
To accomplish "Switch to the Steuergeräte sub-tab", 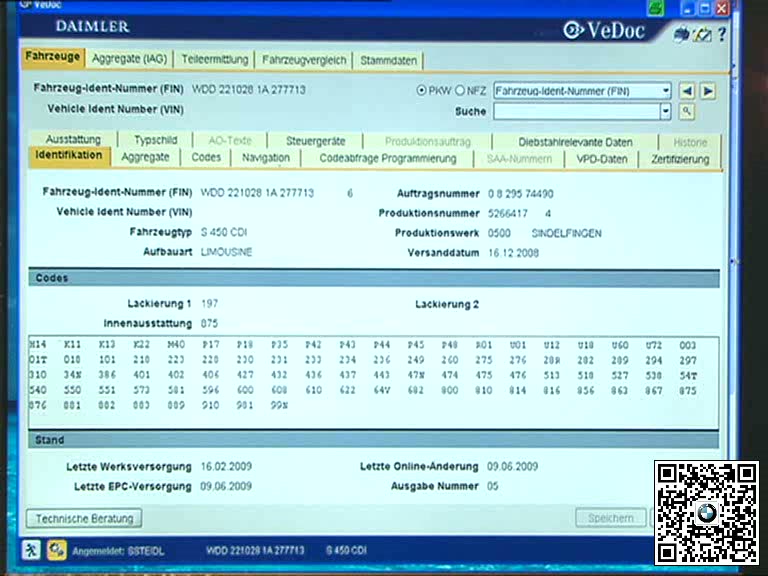I will pos(315,142).
